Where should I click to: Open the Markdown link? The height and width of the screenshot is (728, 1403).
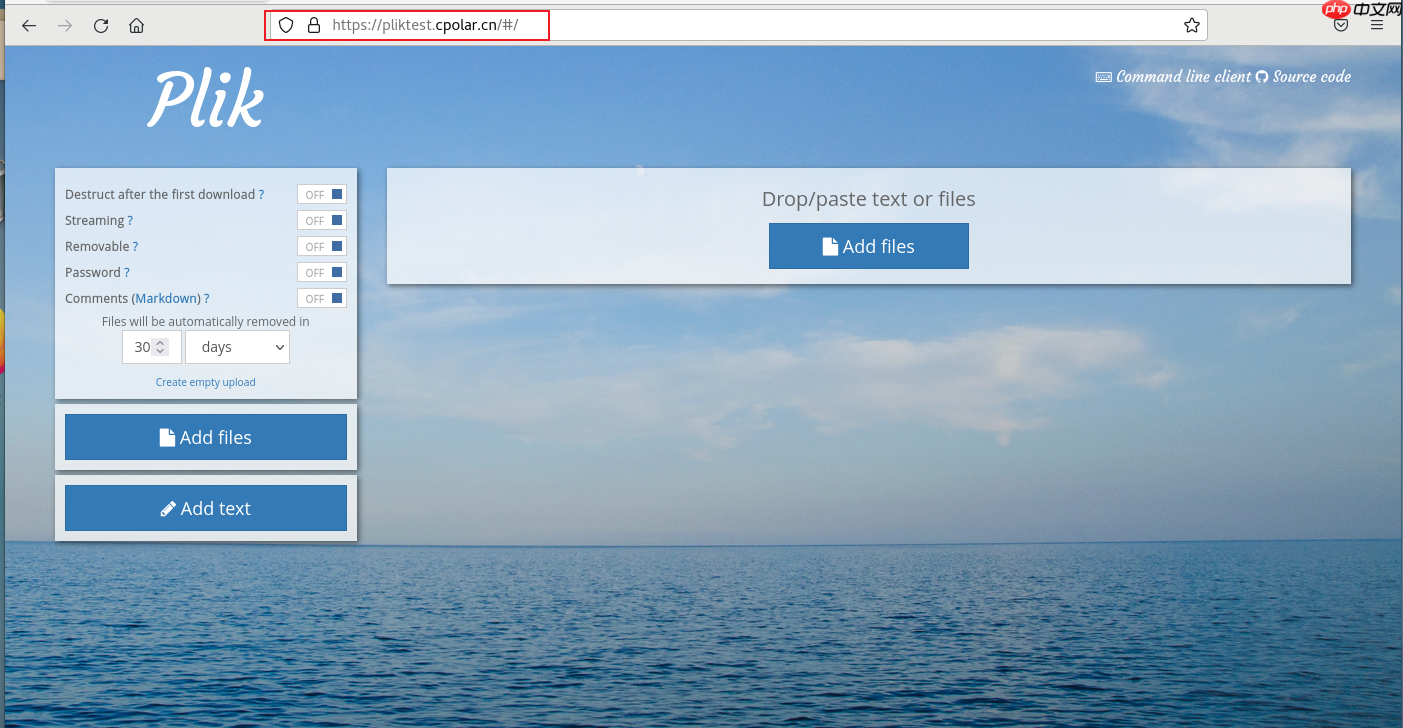167,298
